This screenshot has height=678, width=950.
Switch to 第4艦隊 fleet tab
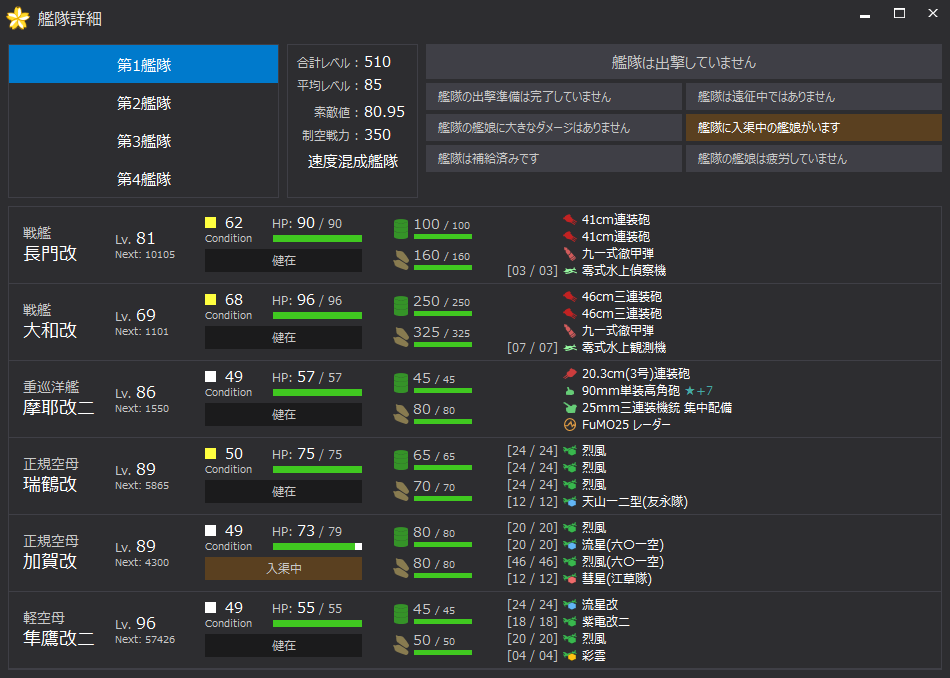point(144,179)
